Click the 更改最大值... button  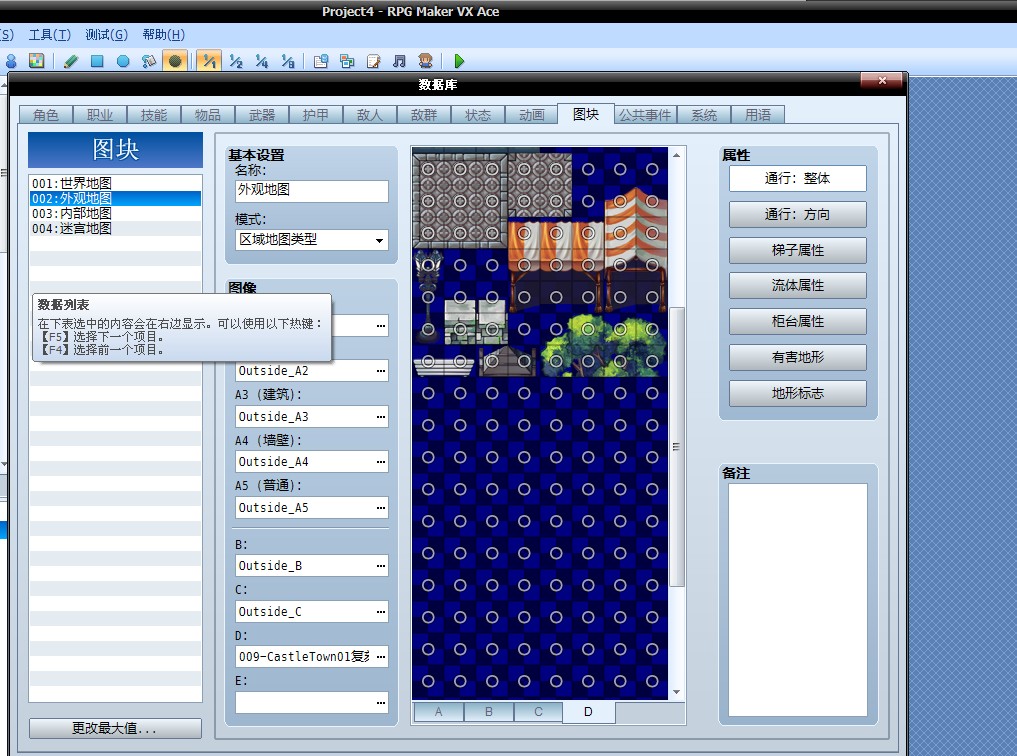point(115,728)
